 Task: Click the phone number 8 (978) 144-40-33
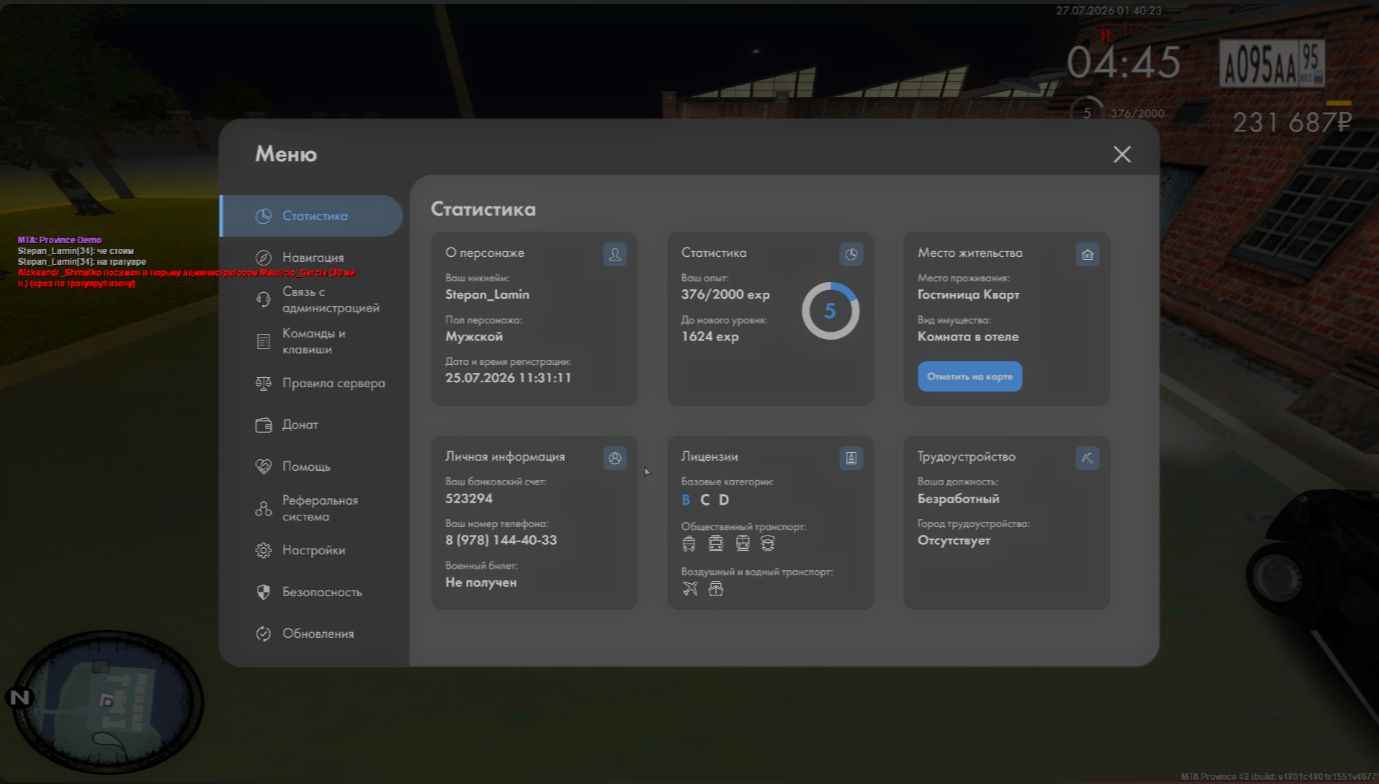pyautogui.click(x=501, y=540)
